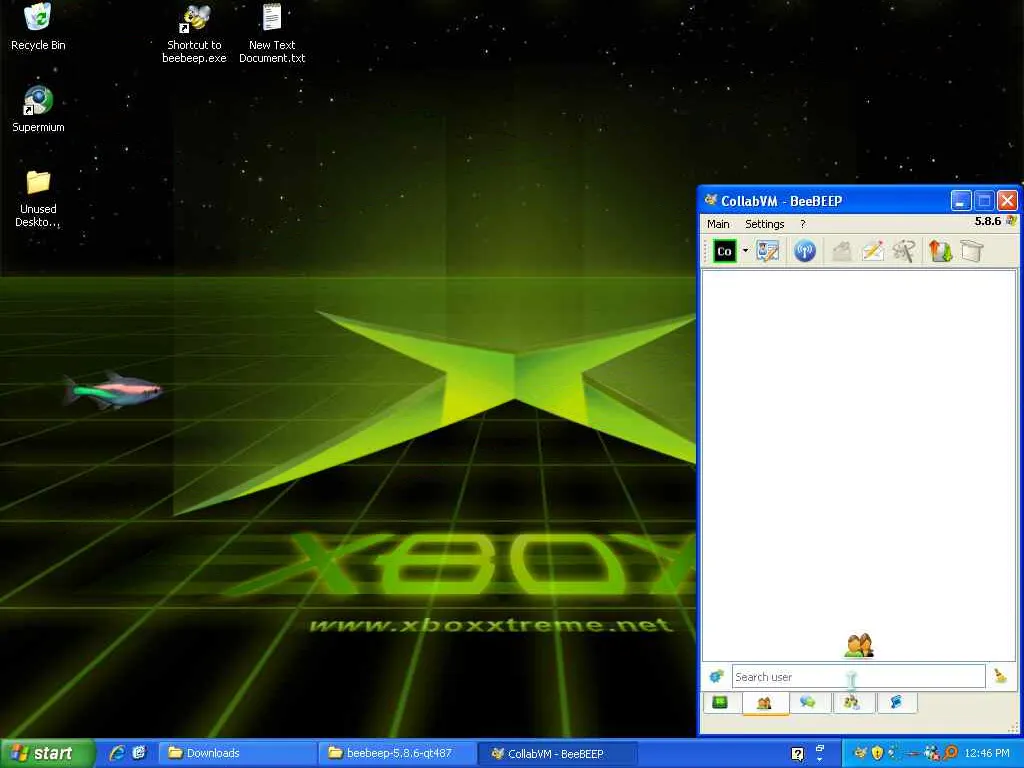Click the fish image on the desktop

point(112,391)
